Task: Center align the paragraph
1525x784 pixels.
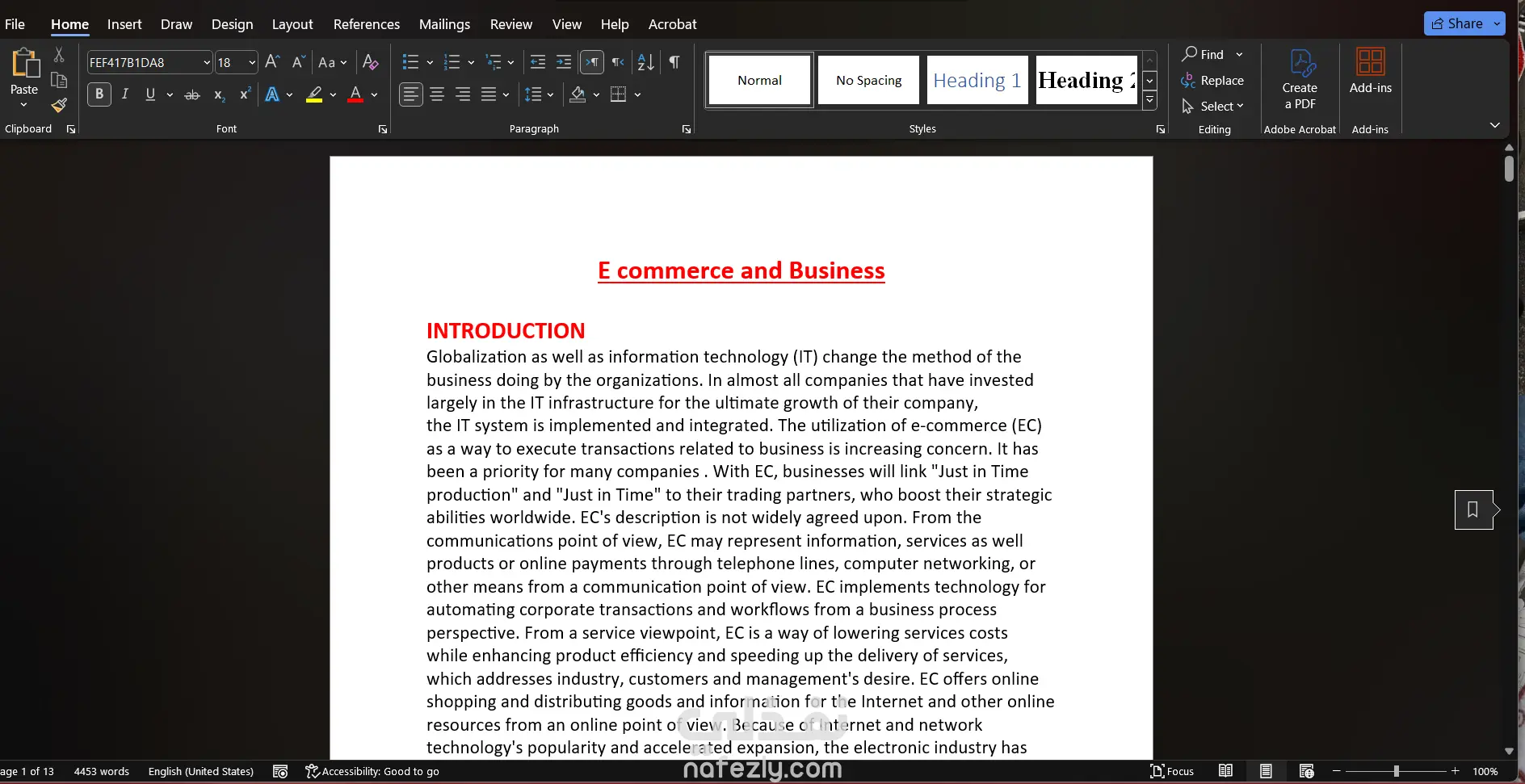Action: (x=437, y=94)
